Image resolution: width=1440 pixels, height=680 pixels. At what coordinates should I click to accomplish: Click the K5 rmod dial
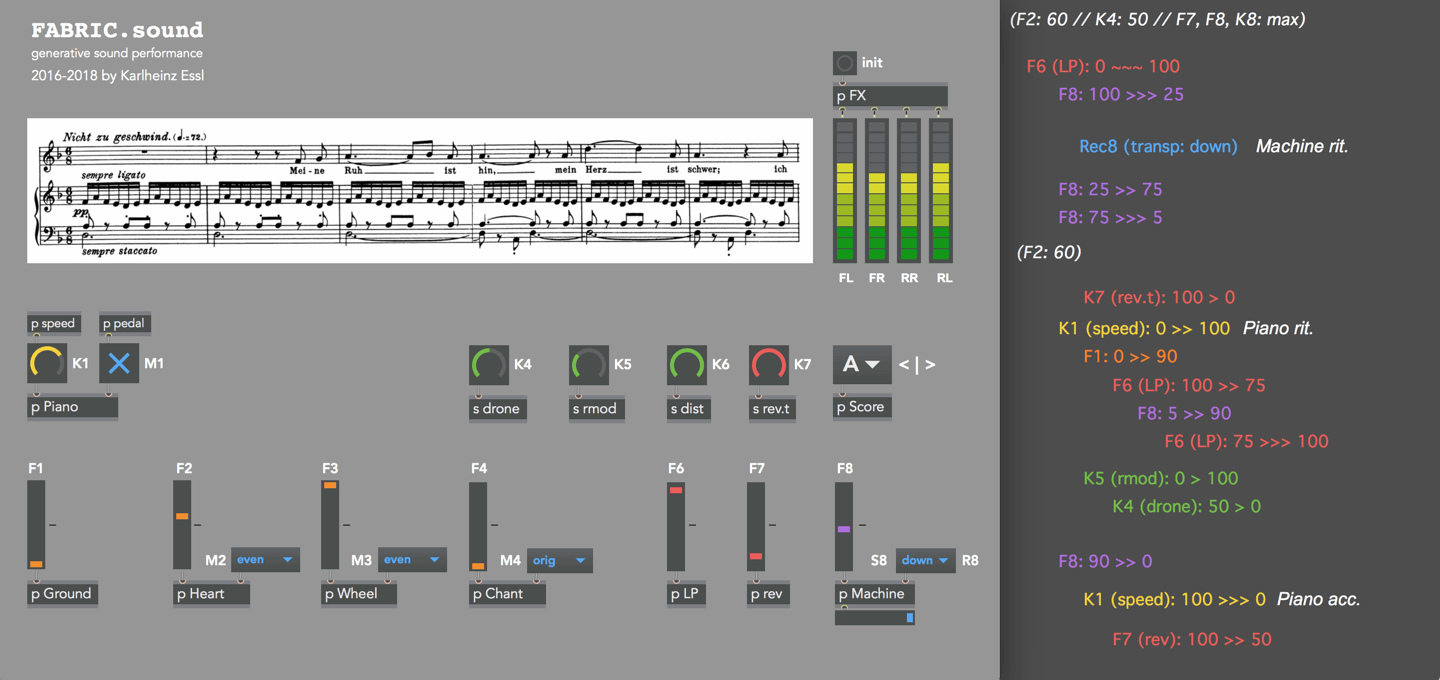[x=588, y=364]
